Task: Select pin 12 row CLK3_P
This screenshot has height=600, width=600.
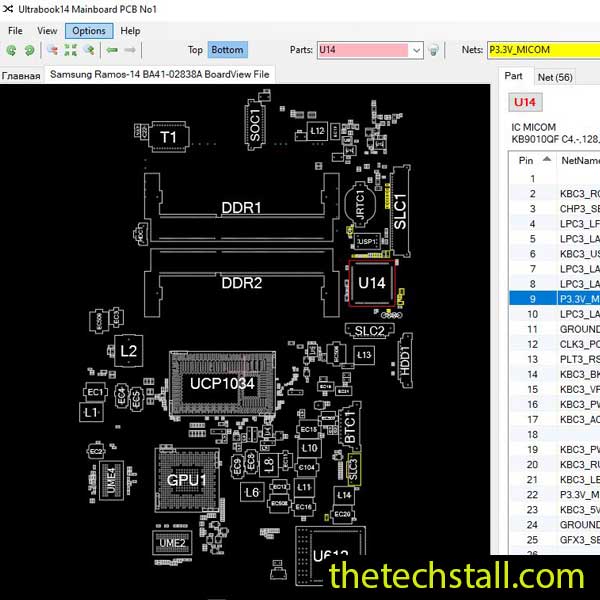Action: 555,344
